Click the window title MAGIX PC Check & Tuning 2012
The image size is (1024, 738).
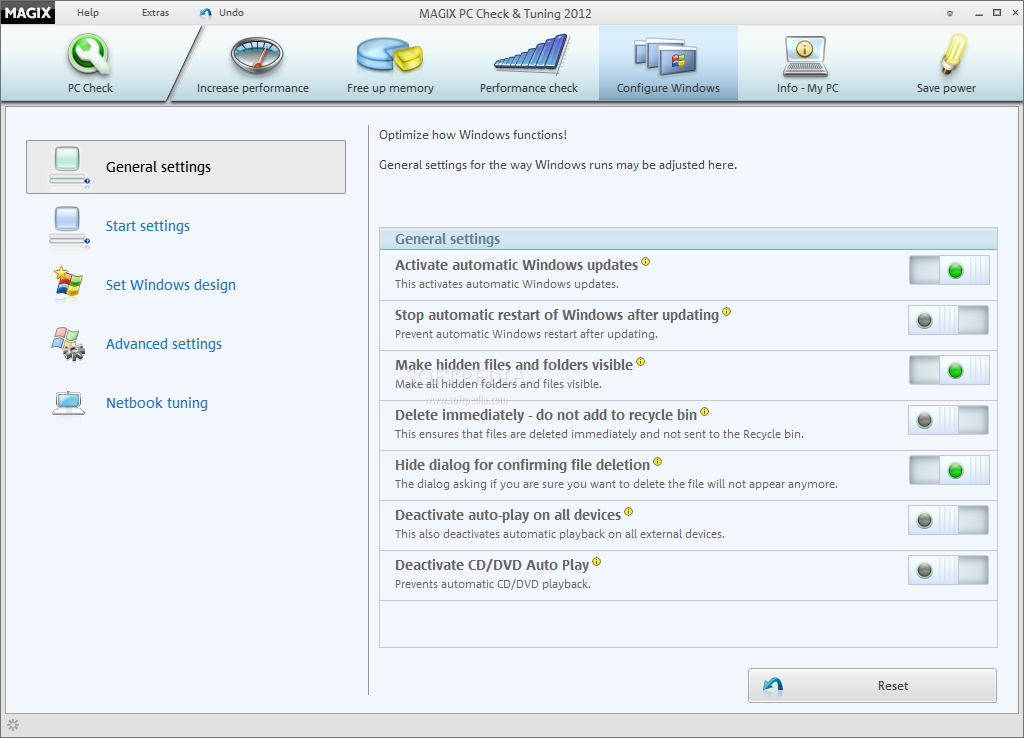tap(505, 13)
